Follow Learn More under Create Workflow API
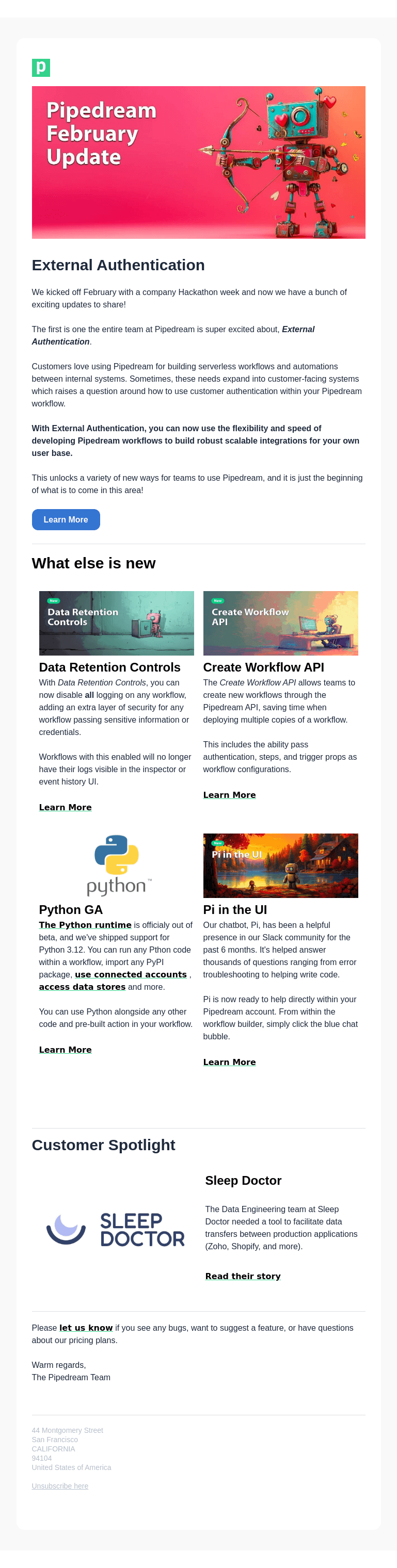397x1568 pixels. coord(230,795)
